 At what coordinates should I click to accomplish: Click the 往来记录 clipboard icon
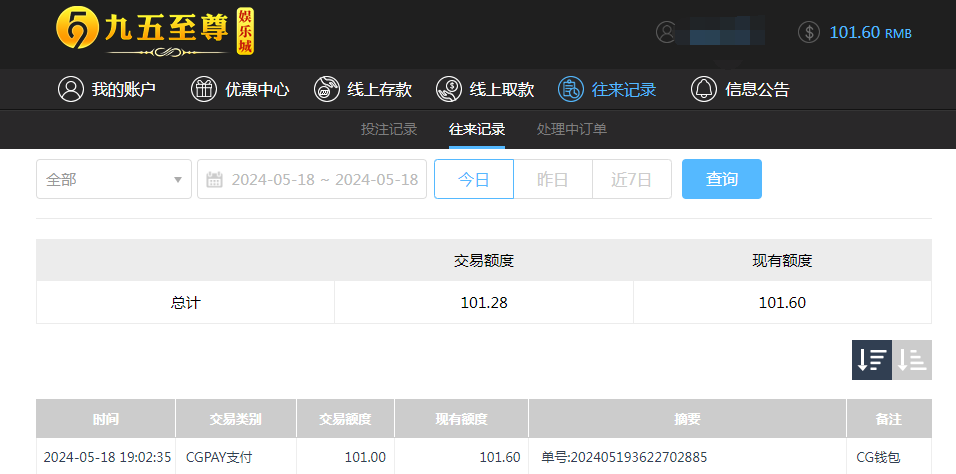coord(571,89)
